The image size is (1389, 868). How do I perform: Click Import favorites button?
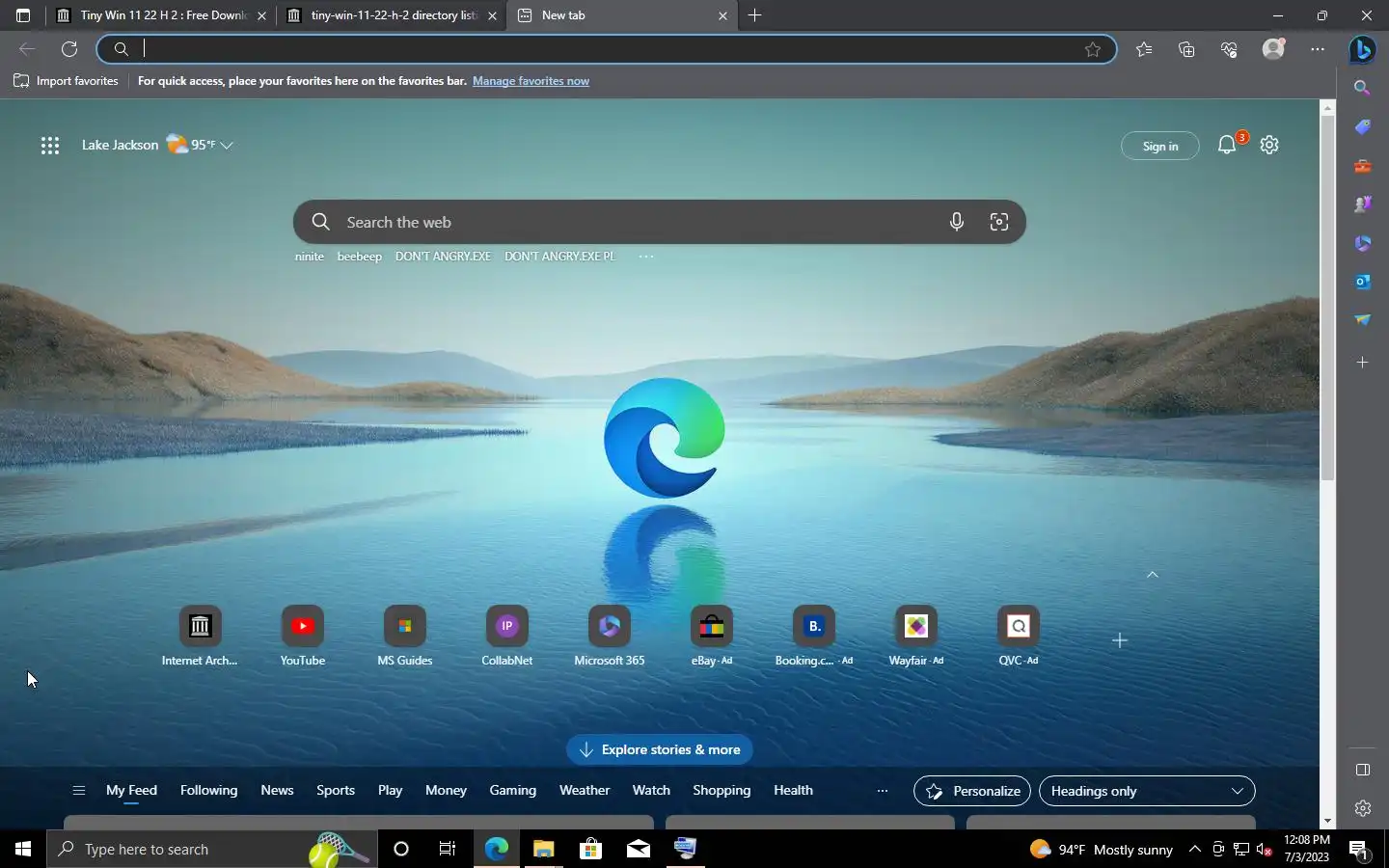pyautogui.click(x=66, y=81)
